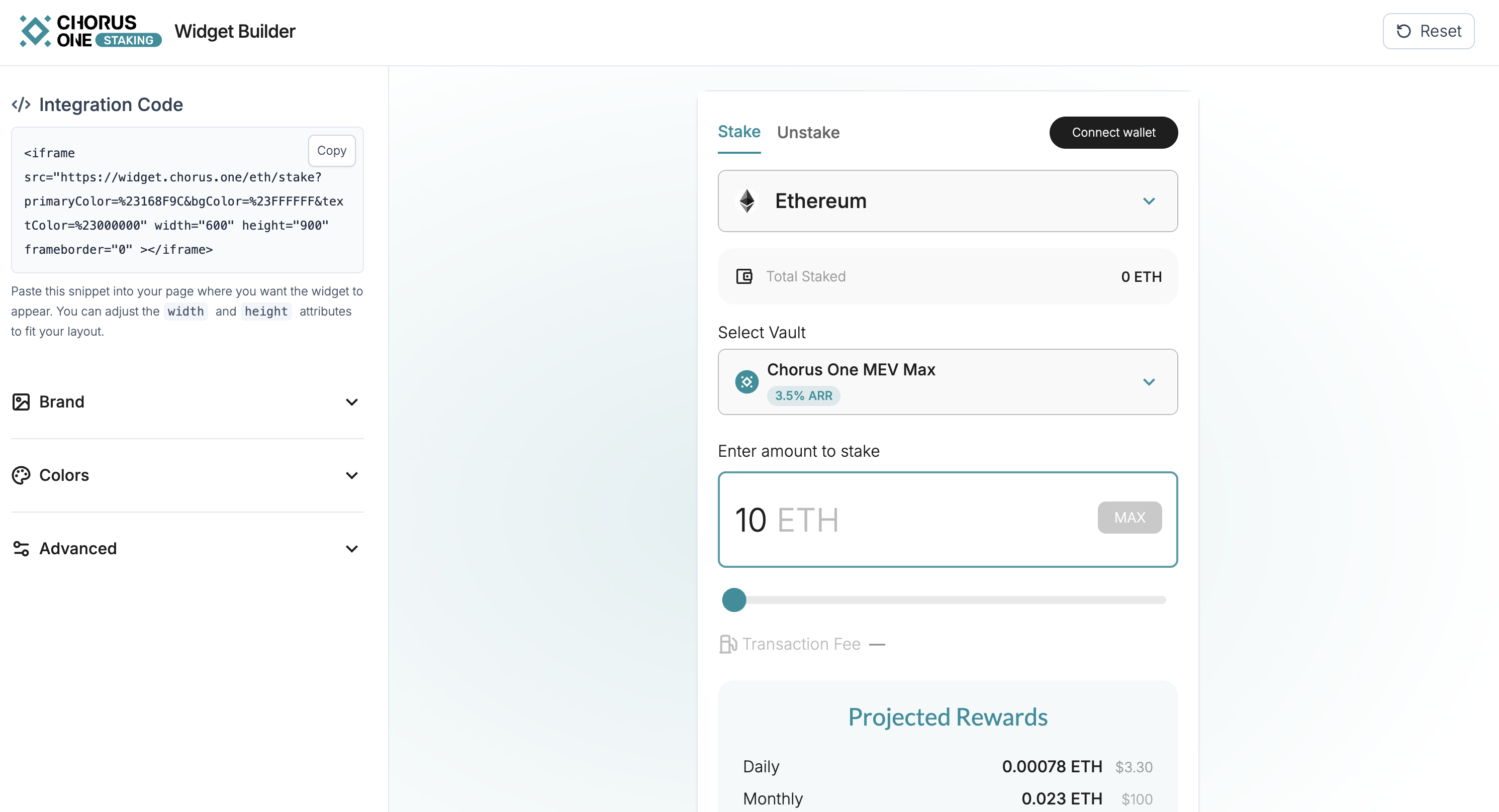The height and width of the screenshot is (812, 1499).
Task: Open the Ethereum network dropdown
Action: pyautogui.click(x=1148, y=201)
